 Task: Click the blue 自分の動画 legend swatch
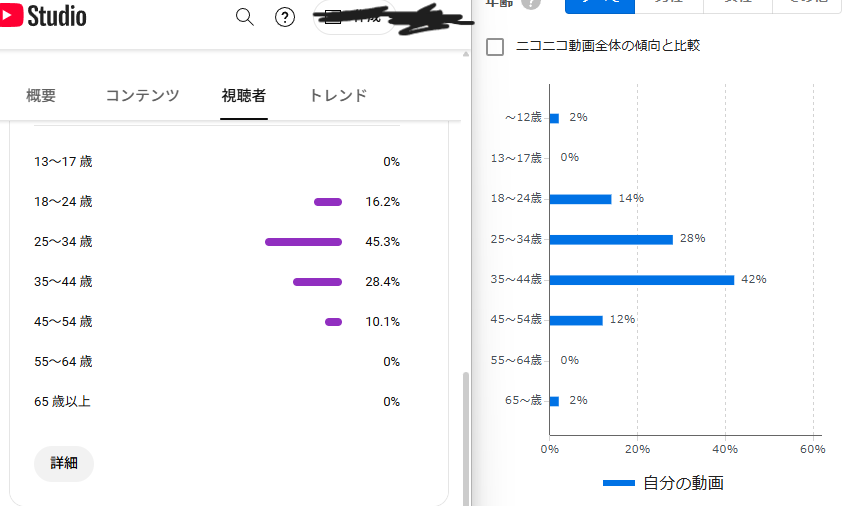(619, 483)
